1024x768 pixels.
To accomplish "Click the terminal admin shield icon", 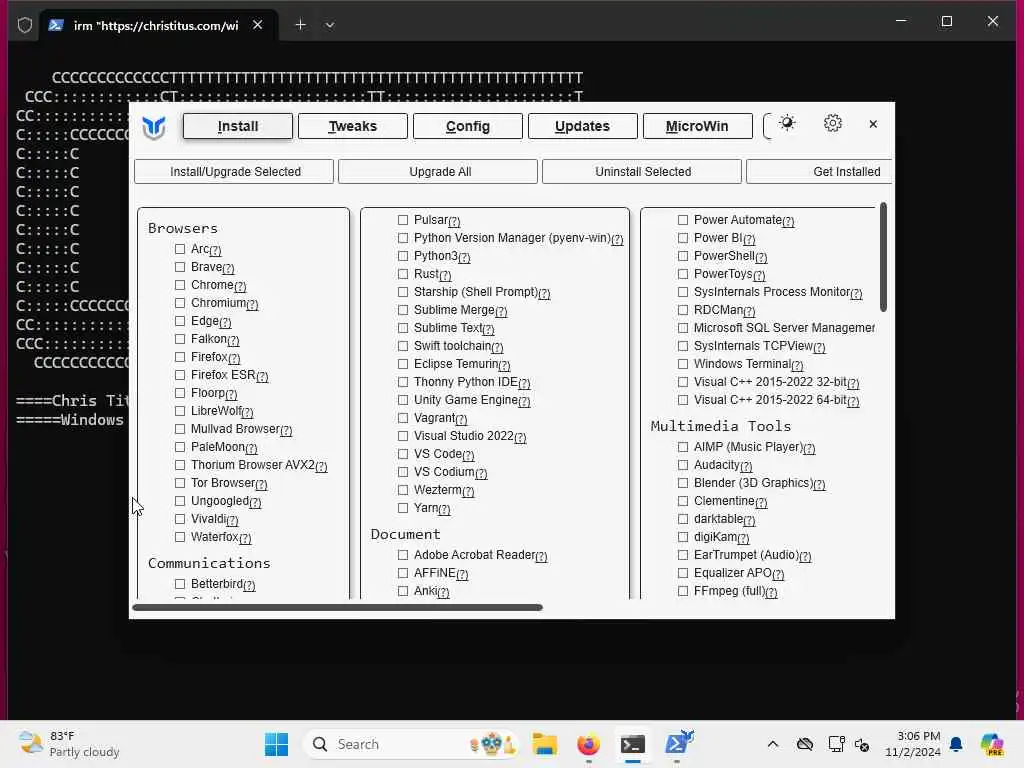I will 25,25.
